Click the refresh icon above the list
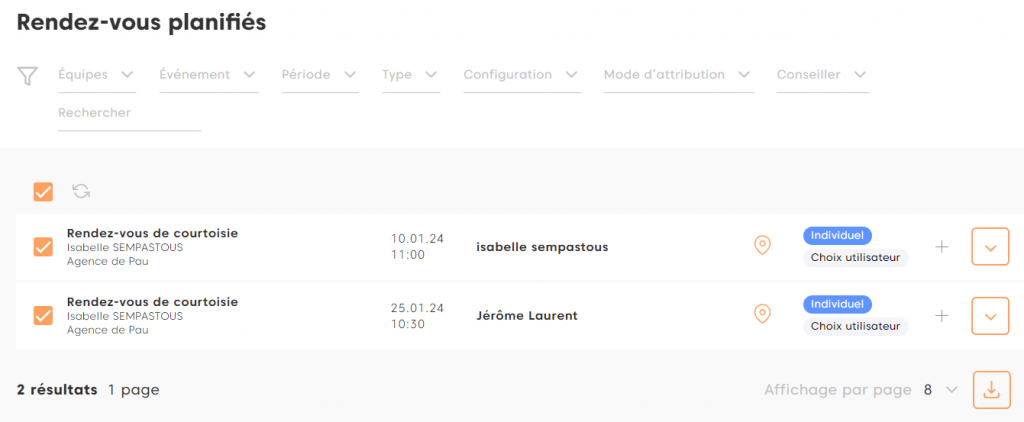 click(x=81, y=191)
